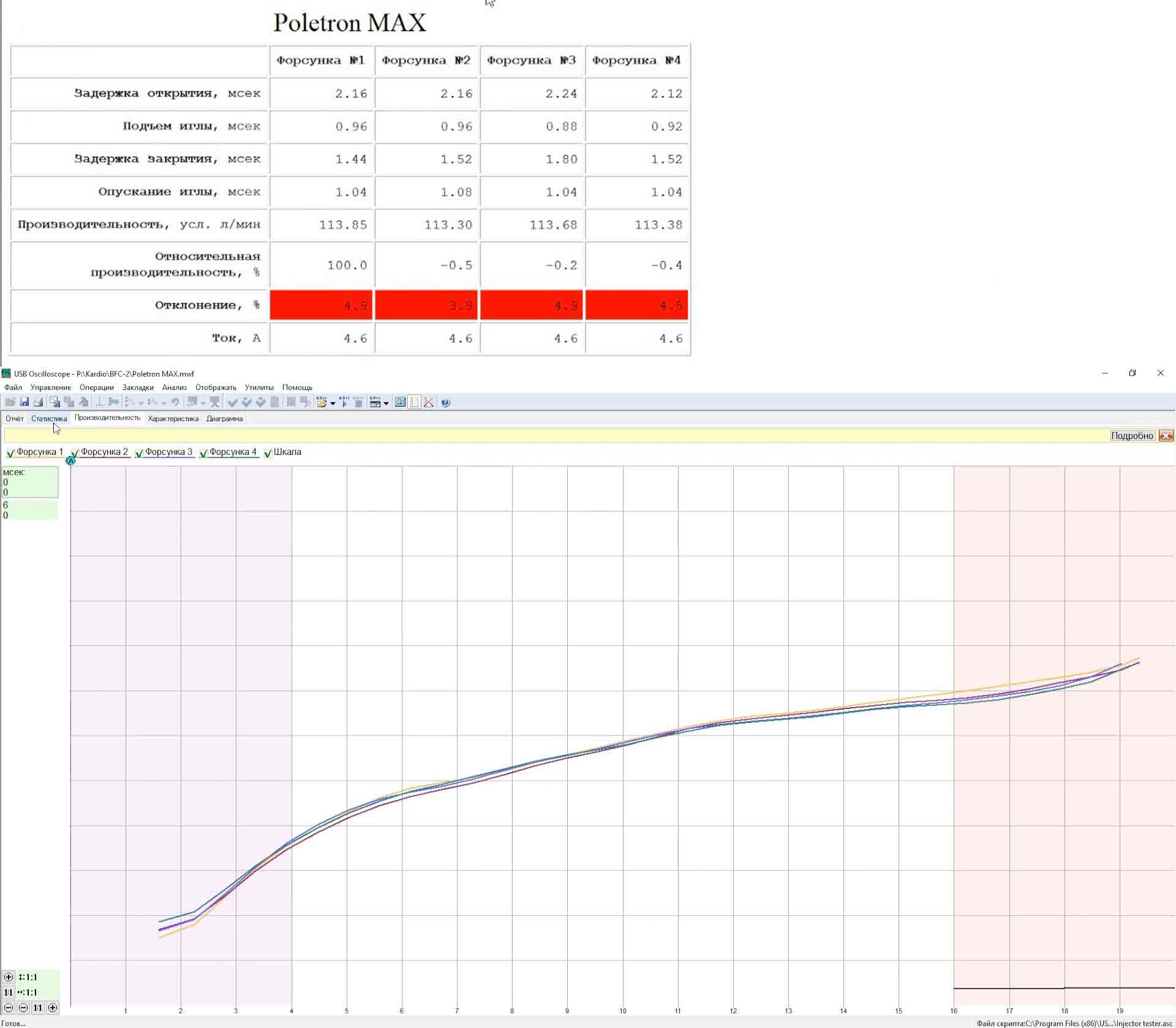Open the Операции menu
This screenshot has width=1176, height=1028.
pos(97,388)
